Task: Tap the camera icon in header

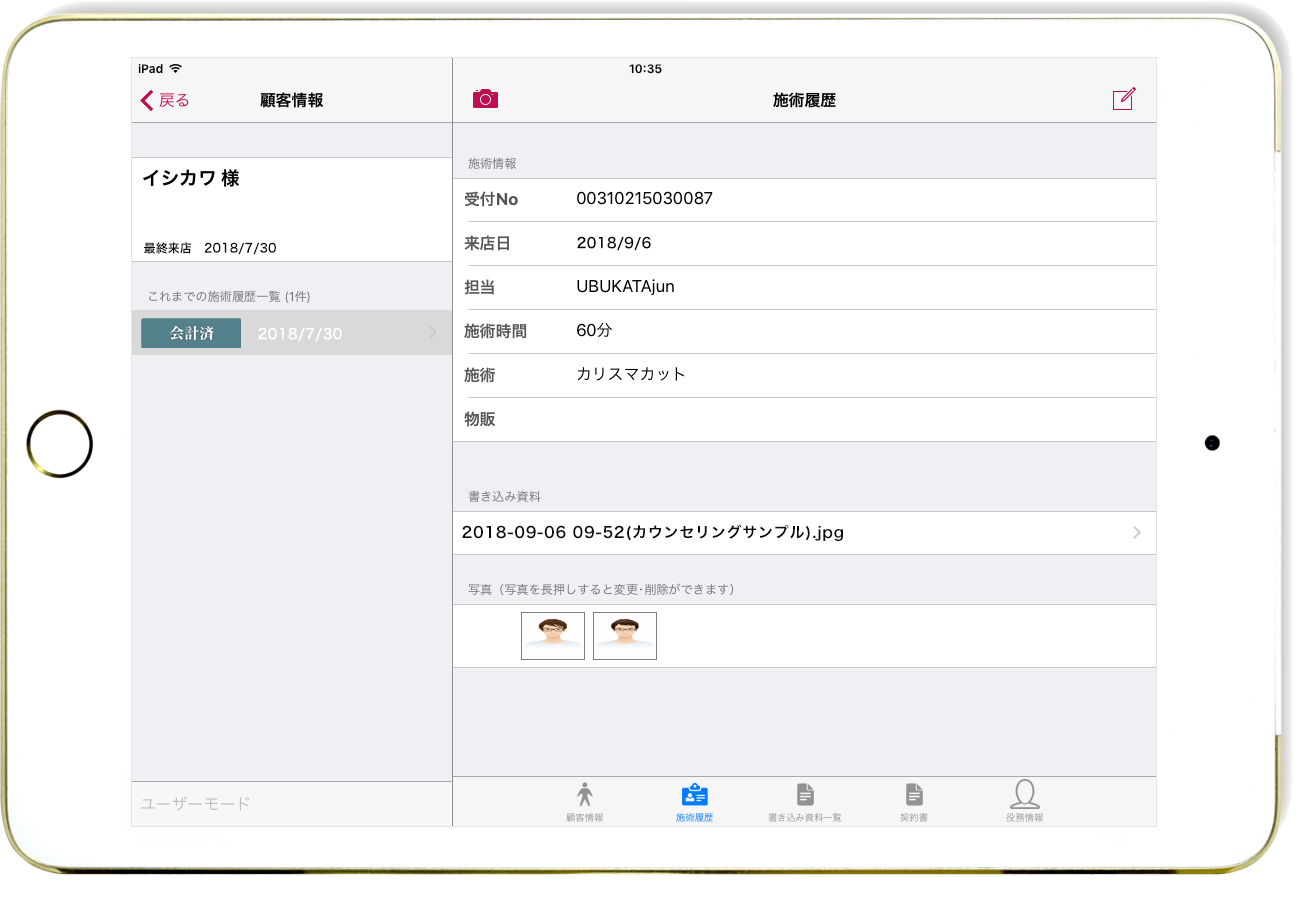Action: click(485, 99)
